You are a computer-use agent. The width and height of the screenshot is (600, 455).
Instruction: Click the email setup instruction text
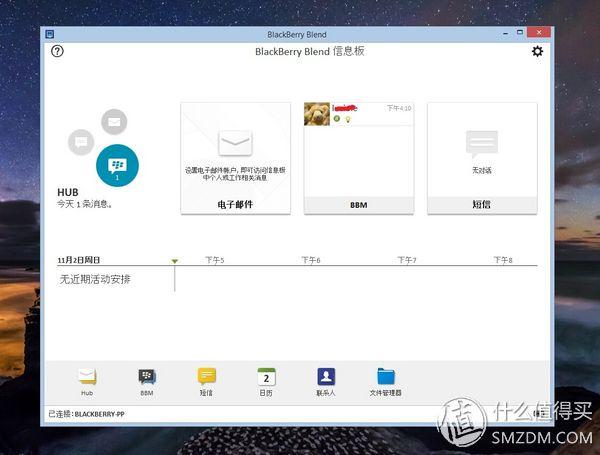[235, 174]
